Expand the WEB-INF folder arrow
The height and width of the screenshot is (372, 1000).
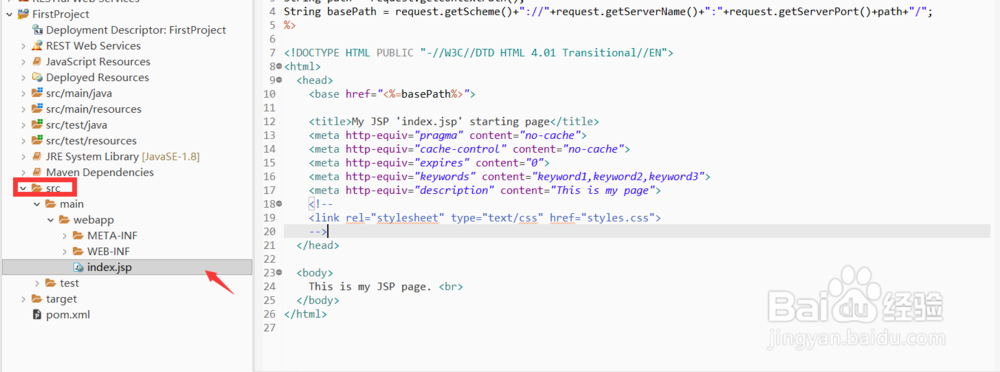65,251
